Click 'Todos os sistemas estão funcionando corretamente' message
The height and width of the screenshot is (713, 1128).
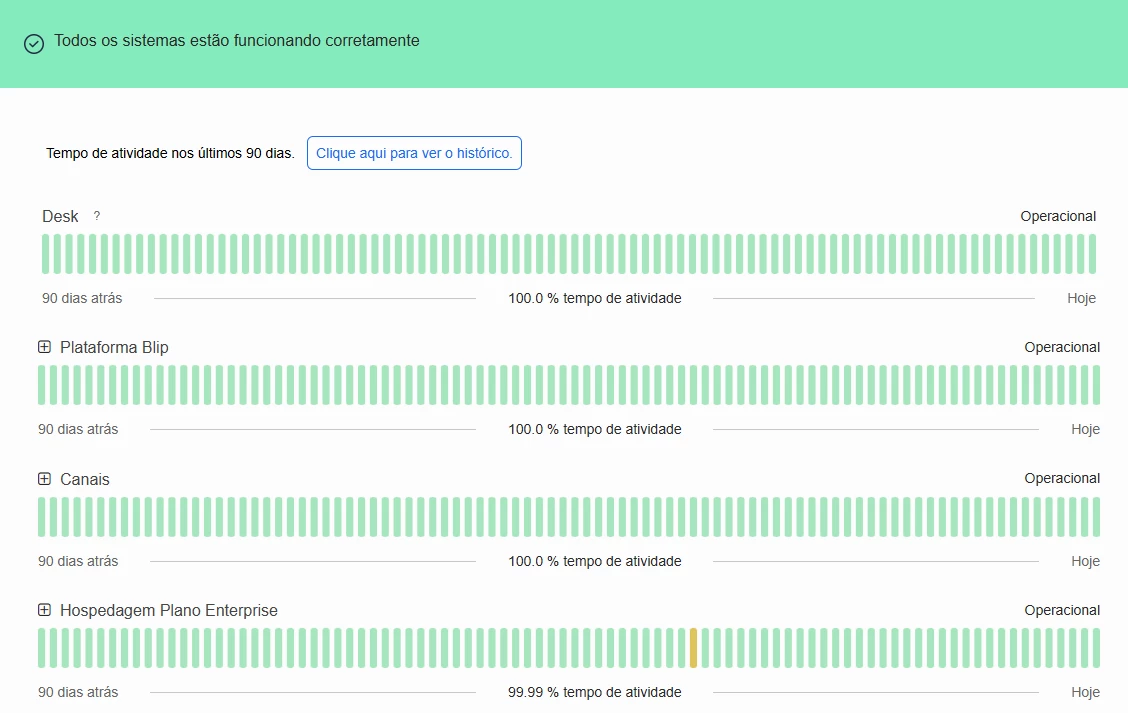pos(237,40)
